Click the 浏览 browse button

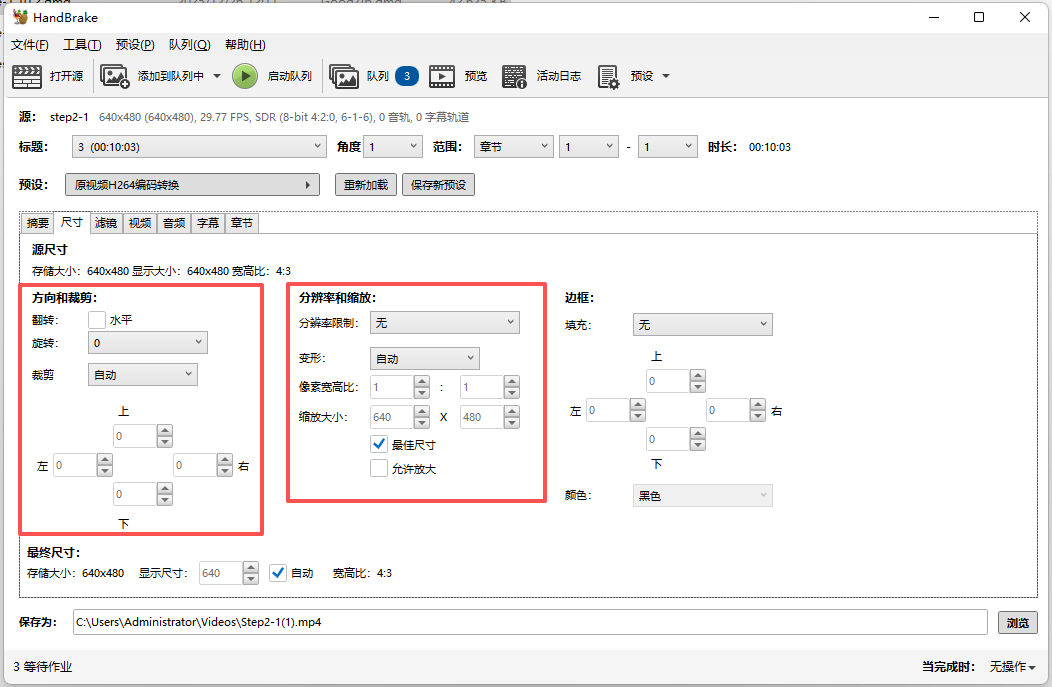click(x=1017, y=622)
